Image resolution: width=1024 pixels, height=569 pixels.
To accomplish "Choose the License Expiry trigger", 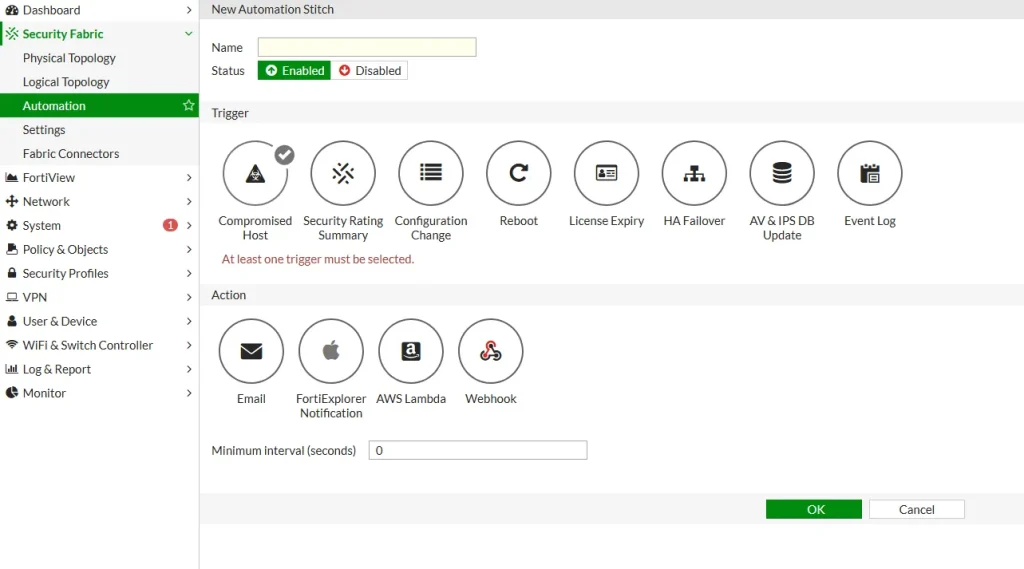I will (606, 173).
